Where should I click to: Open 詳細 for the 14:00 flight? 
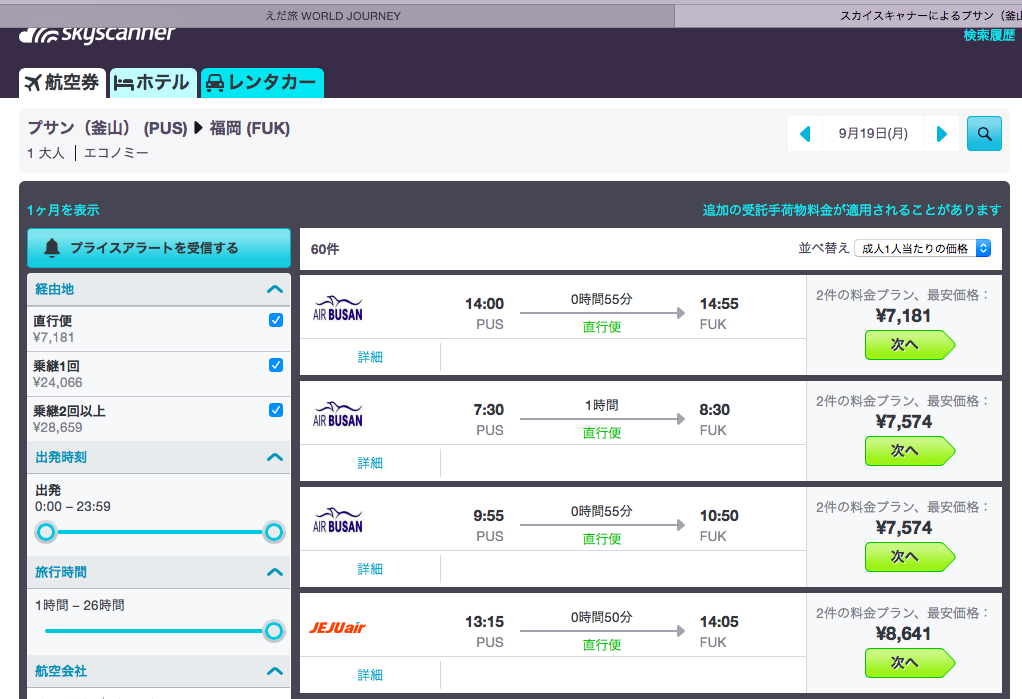pos(370,357)
